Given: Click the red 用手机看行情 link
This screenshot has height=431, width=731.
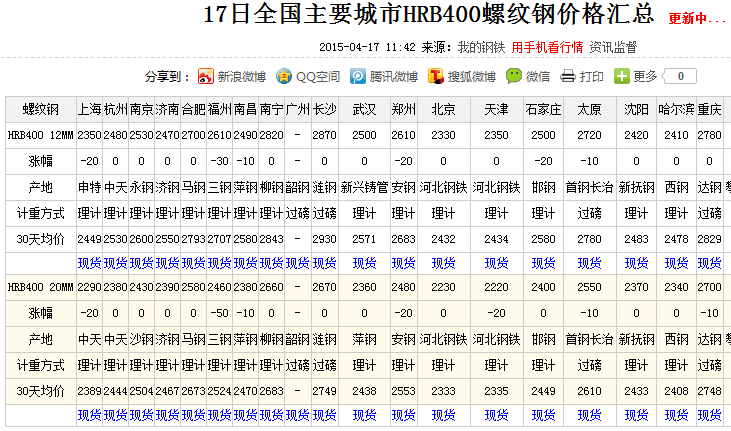Looking at the screenshot, I should (x=547, y=47).
